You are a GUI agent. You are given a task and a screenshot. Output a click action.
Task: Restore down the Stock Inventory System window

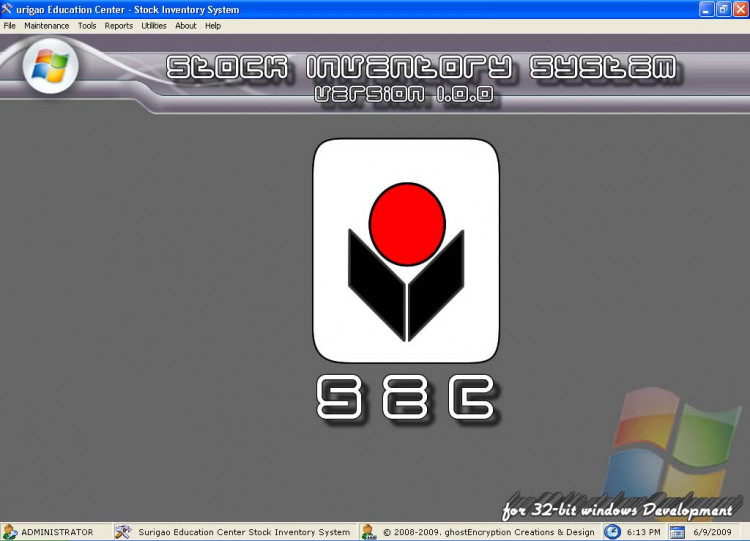723,9
